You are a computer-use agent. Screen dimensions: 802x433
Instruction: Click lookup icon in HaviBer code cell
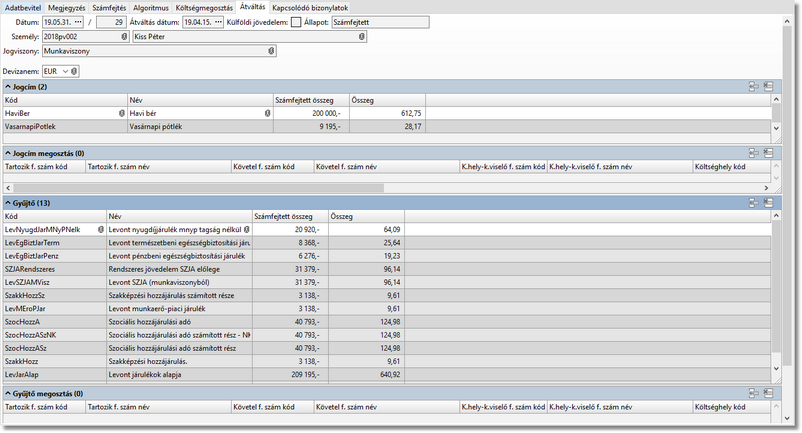[122, 114]
